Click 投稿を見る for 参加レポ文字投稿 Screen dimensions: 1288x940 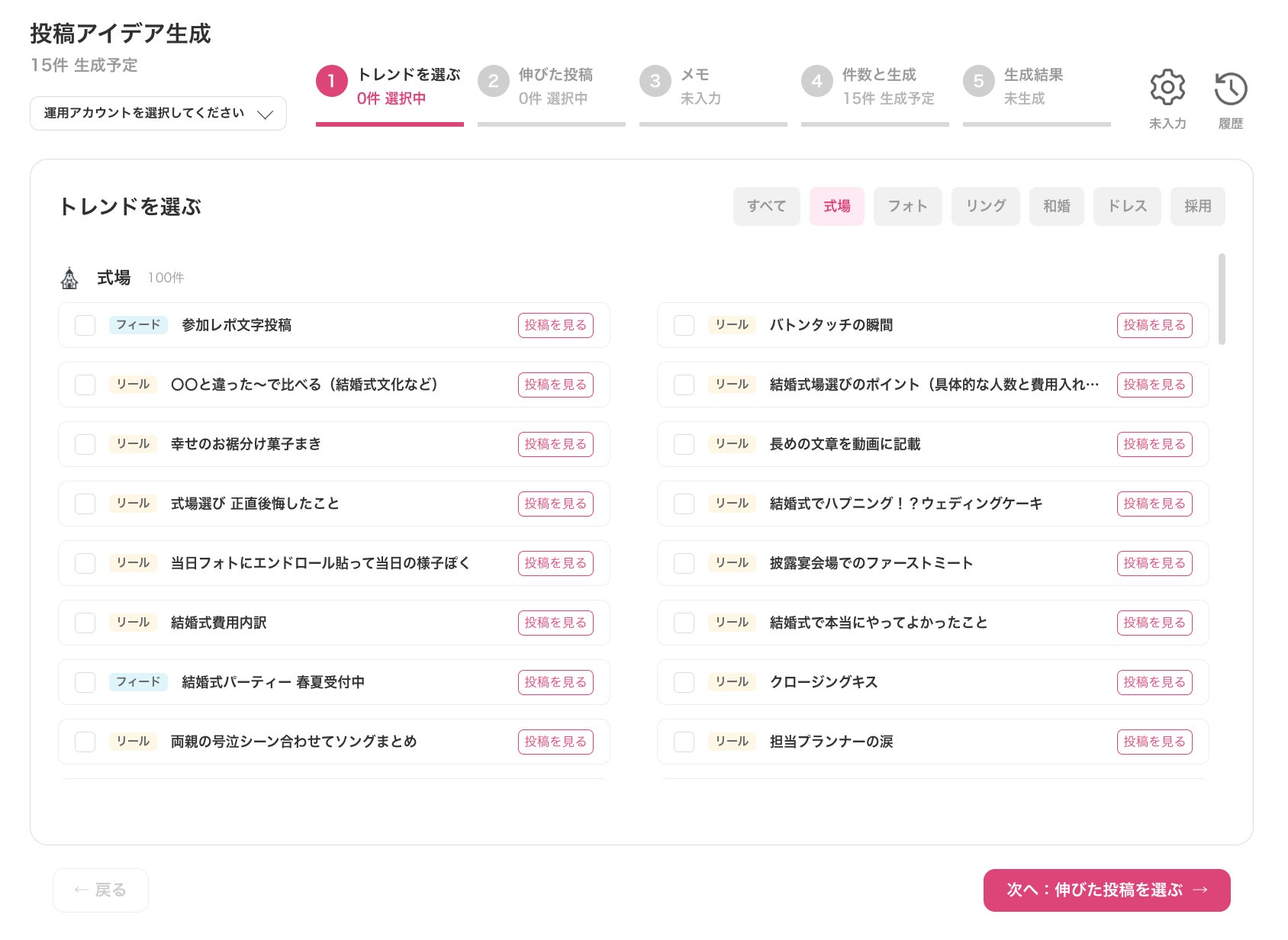[555, 325]
